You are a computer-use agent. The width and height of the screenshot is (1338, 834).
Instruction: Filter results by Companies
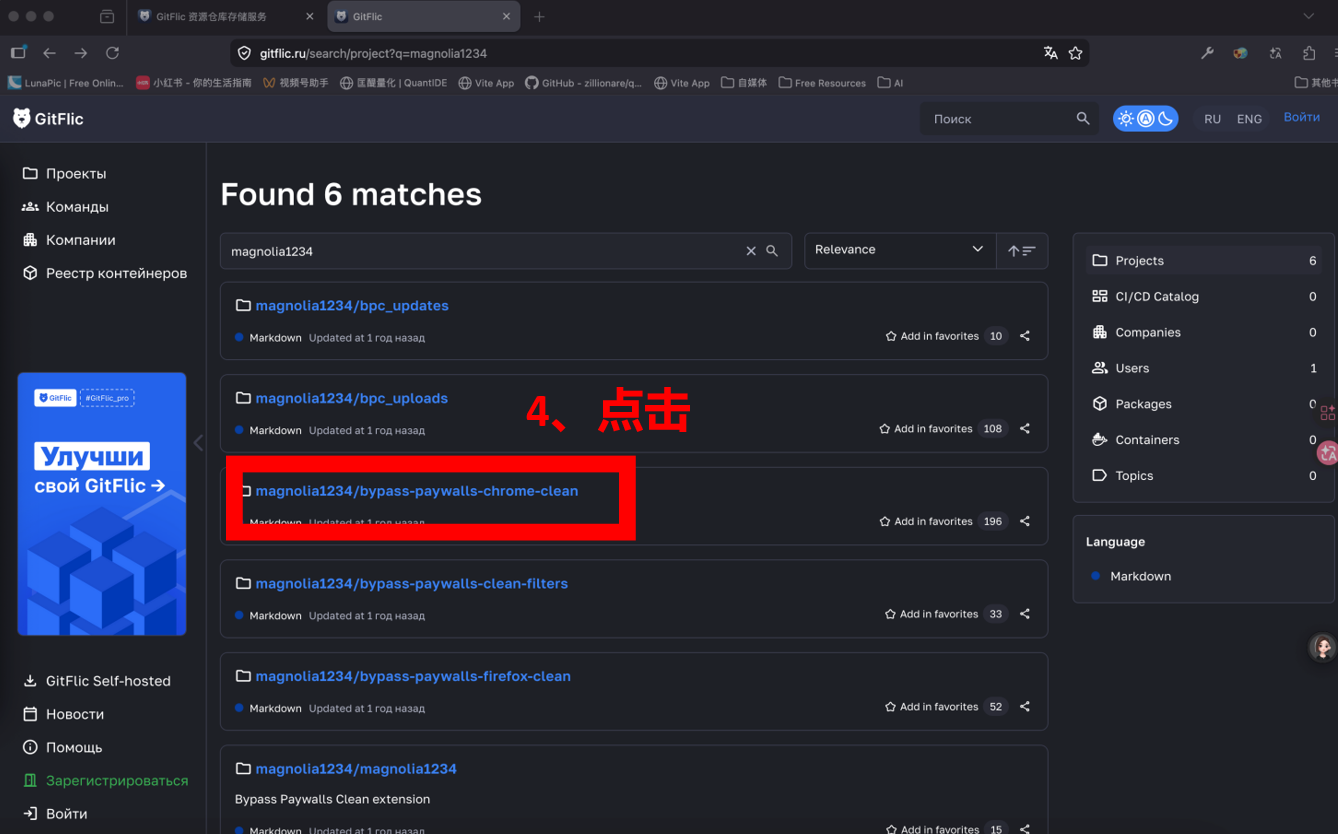[x=1204, y=332]
